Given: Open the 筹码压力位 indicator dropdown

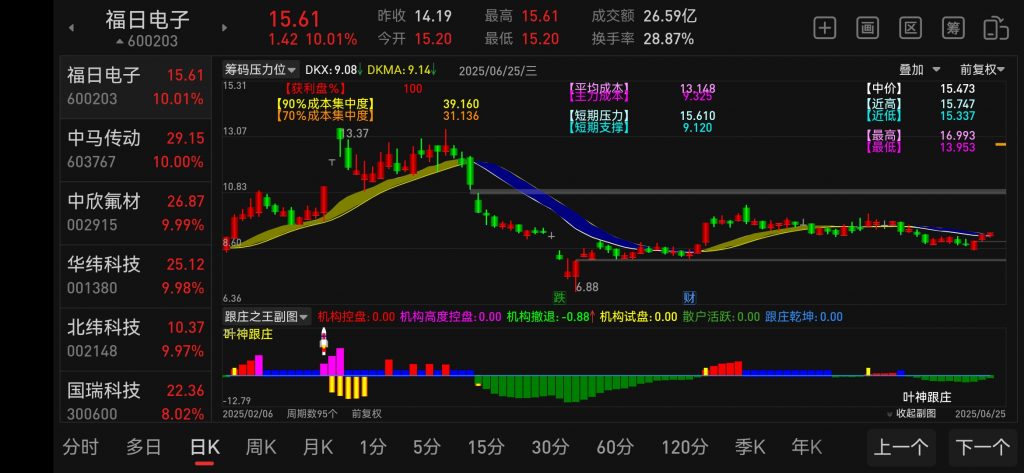Looking at the screenshot, I should coord(261,70).
